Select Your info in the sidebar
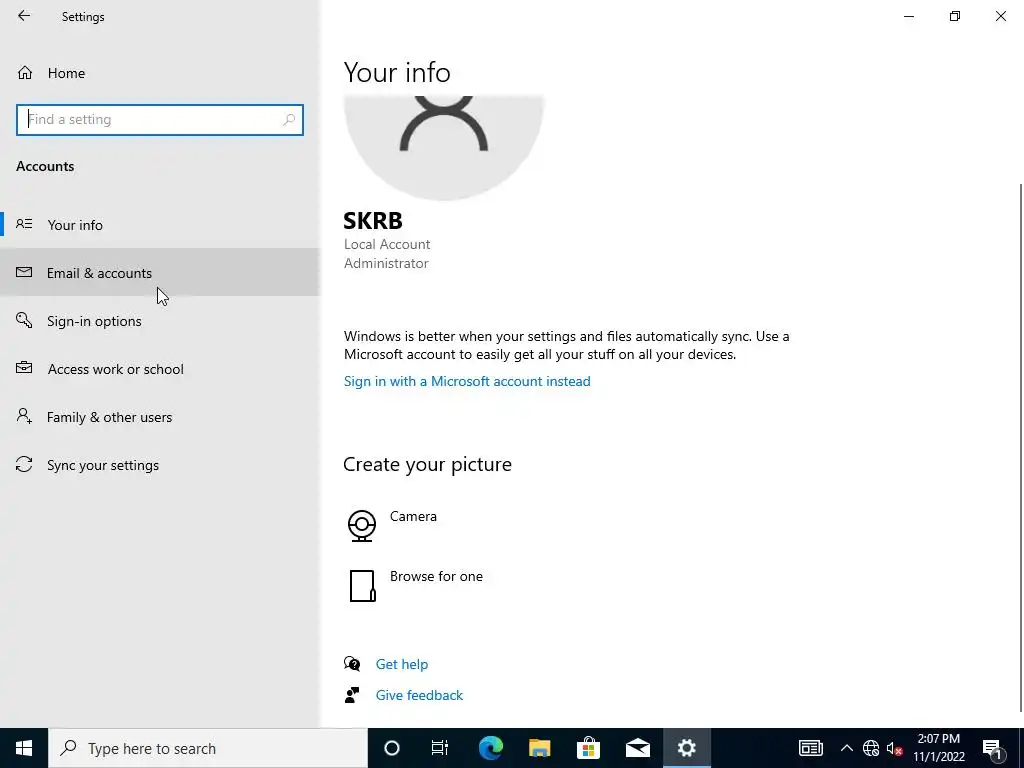Screen dimensions: 1024x768 click(x=159, y=225)
